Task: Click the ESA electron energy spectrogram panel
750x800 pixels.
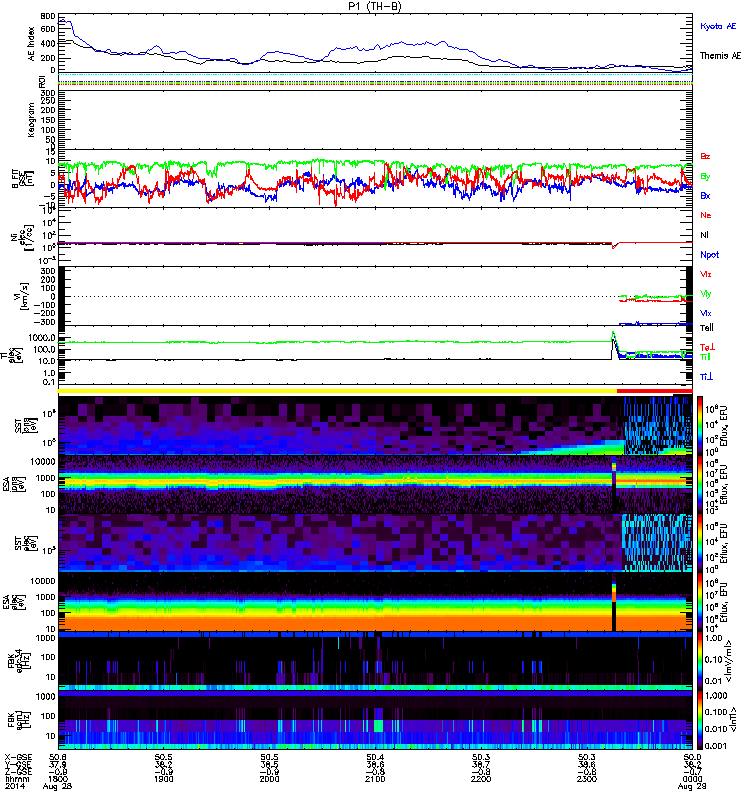Action: coord(375,602)
